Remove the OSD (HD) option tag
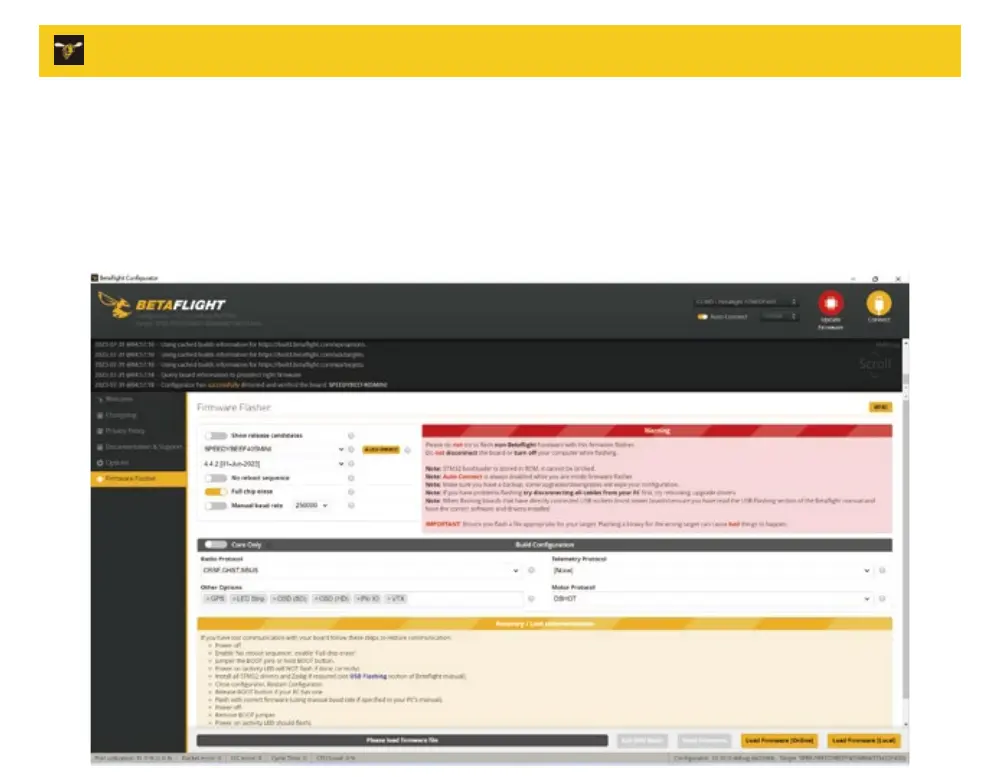Screen dimensions: 1000x777 click(x=316, y=598)
